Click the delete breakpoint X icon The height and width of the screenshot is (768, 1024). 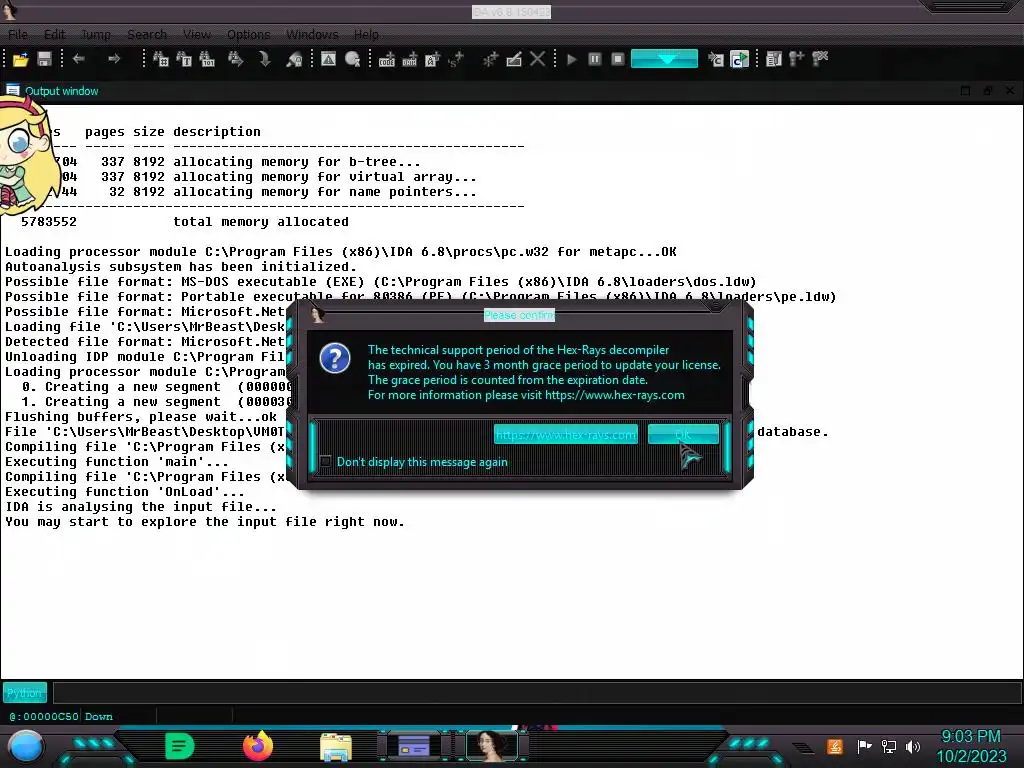[820, 59]
